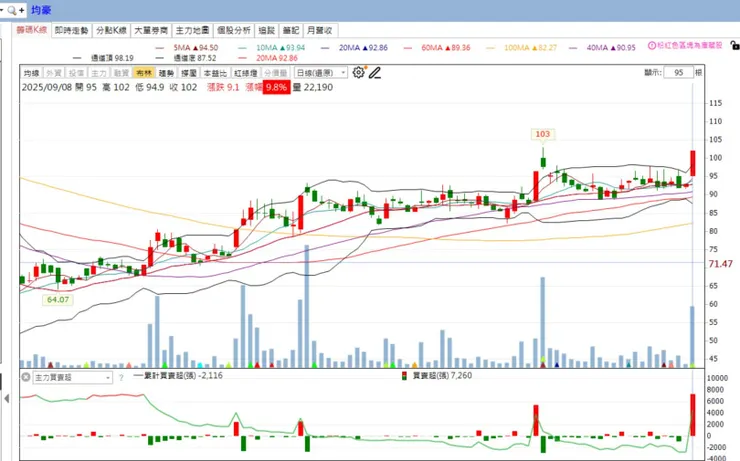Turn off the highlighted 布林 Bollinger toggle

tap(144, 73)
